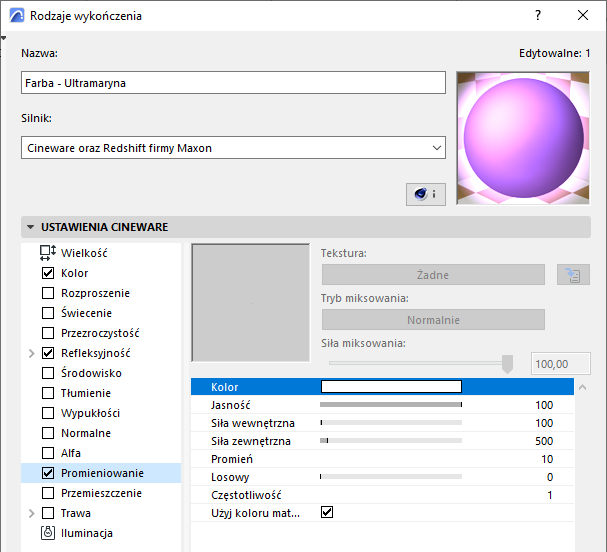607x552 pixels.
Task: Select the Promieniowanie channel label
Action: pyautogui.click(x=102, y=473)
